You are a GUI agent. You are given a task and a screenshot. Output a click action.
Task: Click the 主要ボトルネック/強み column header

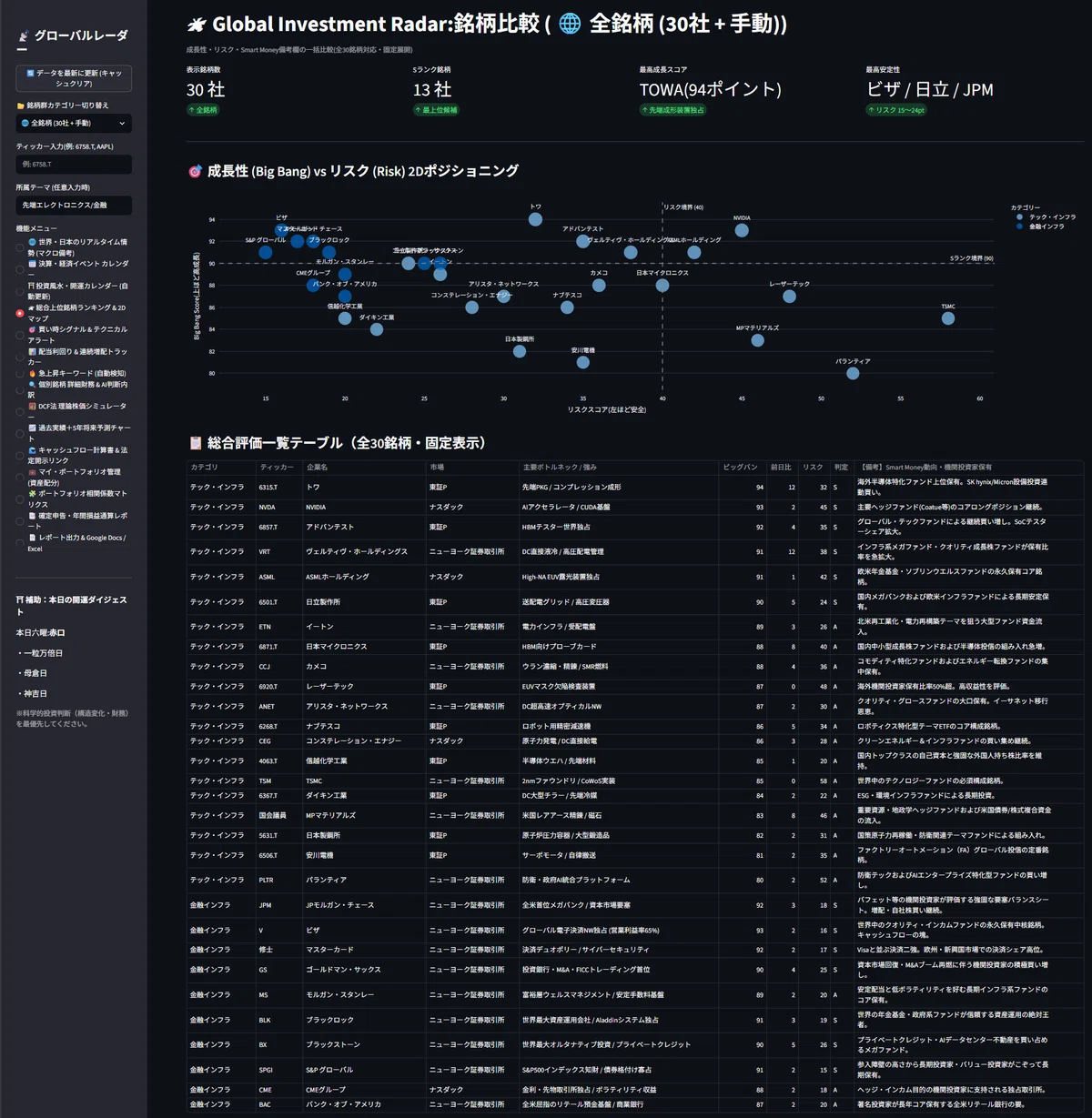tap(620, 467)
